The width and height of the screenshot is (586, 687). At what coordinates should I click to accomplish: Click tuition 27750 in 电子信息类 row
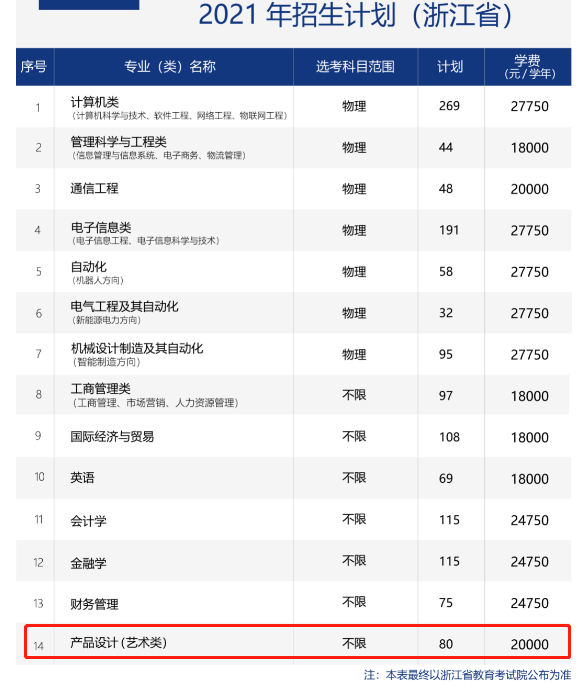tap(529, 230)
